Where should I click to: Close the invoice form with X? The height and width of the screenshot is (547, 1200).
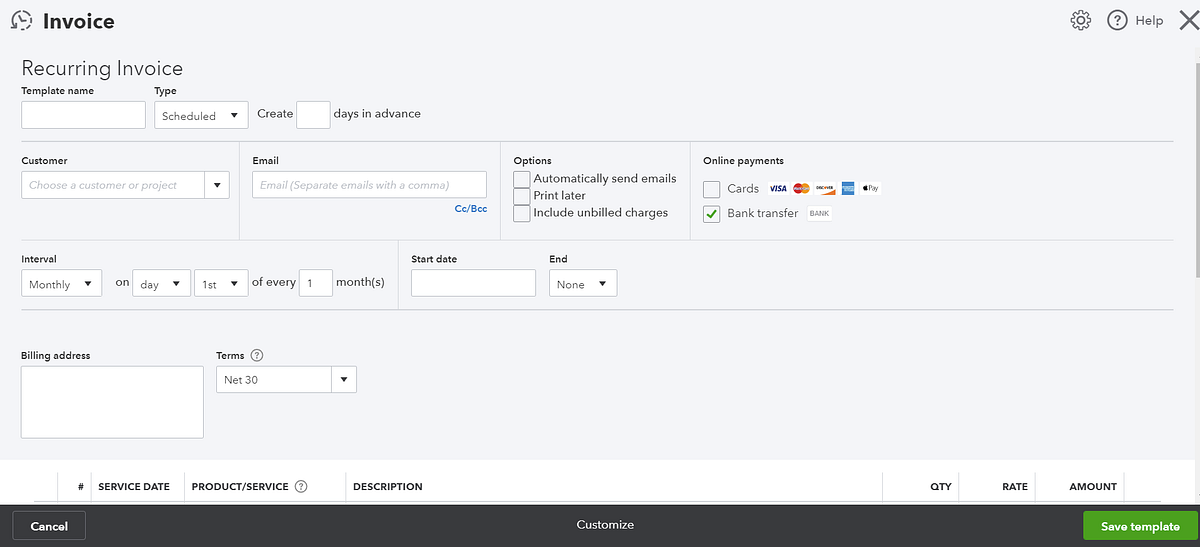click(1188, 20)
